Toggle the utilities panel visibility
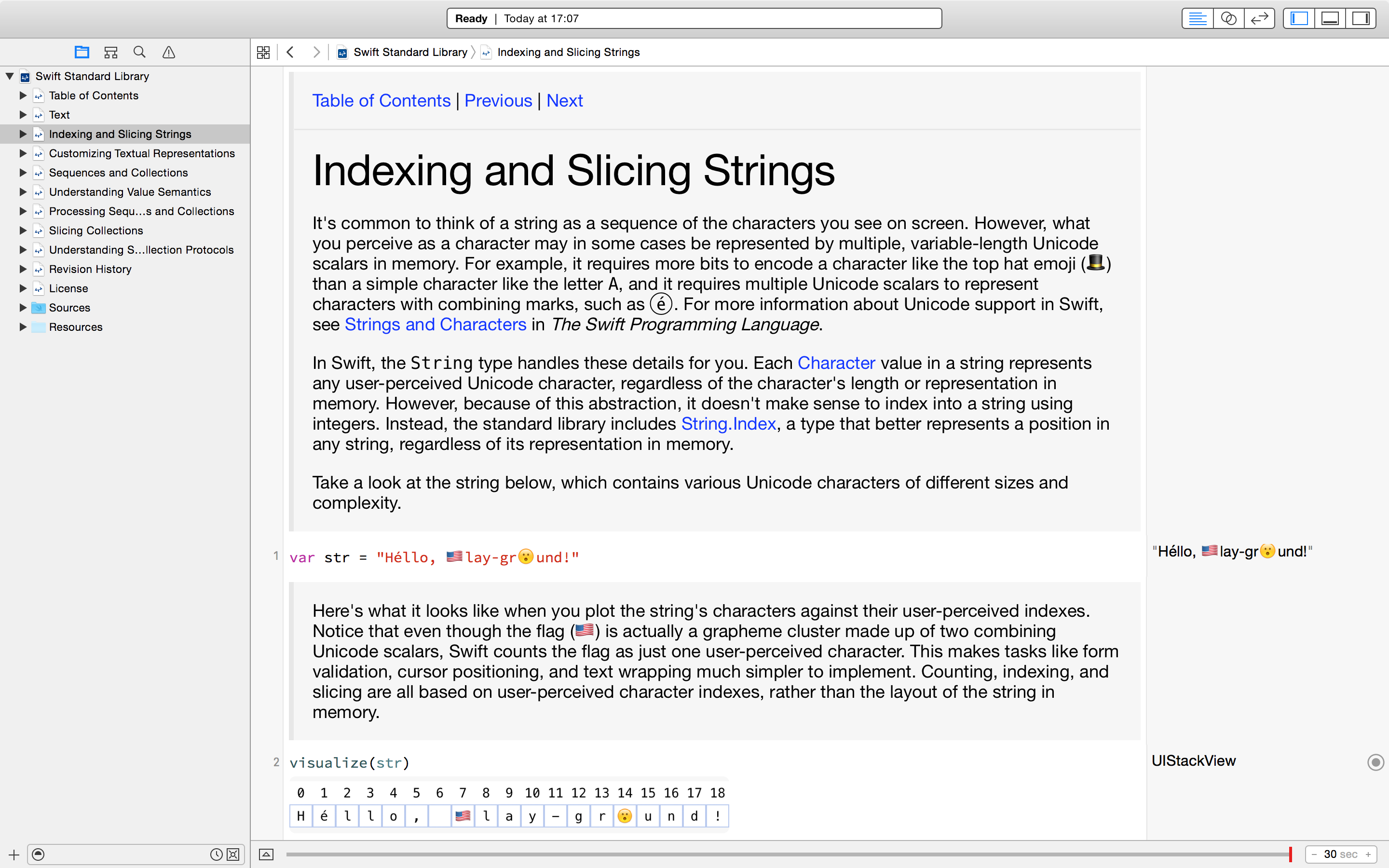 (1360, 18)
